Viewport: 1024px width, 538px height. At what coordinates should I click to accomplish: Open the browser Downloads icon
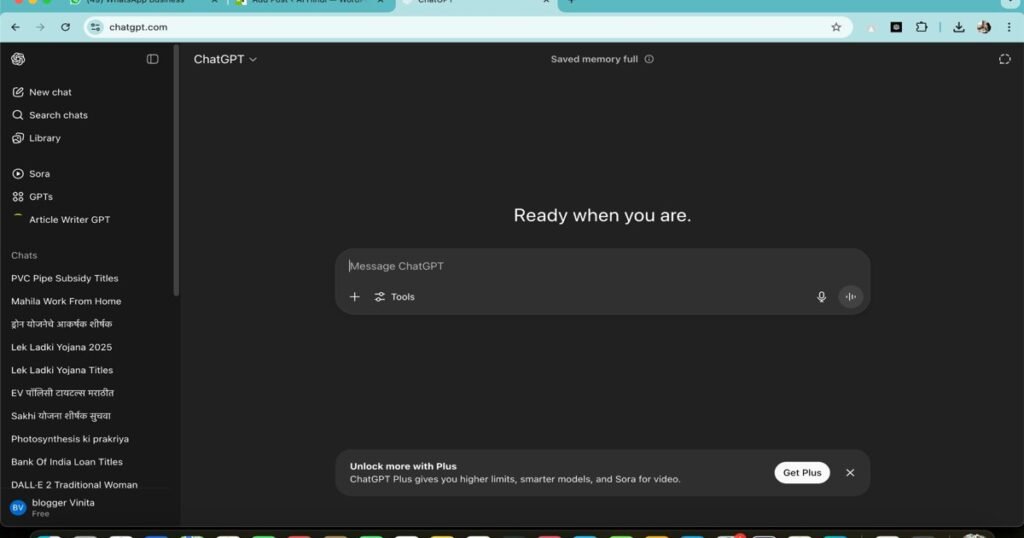click(959, 27)
